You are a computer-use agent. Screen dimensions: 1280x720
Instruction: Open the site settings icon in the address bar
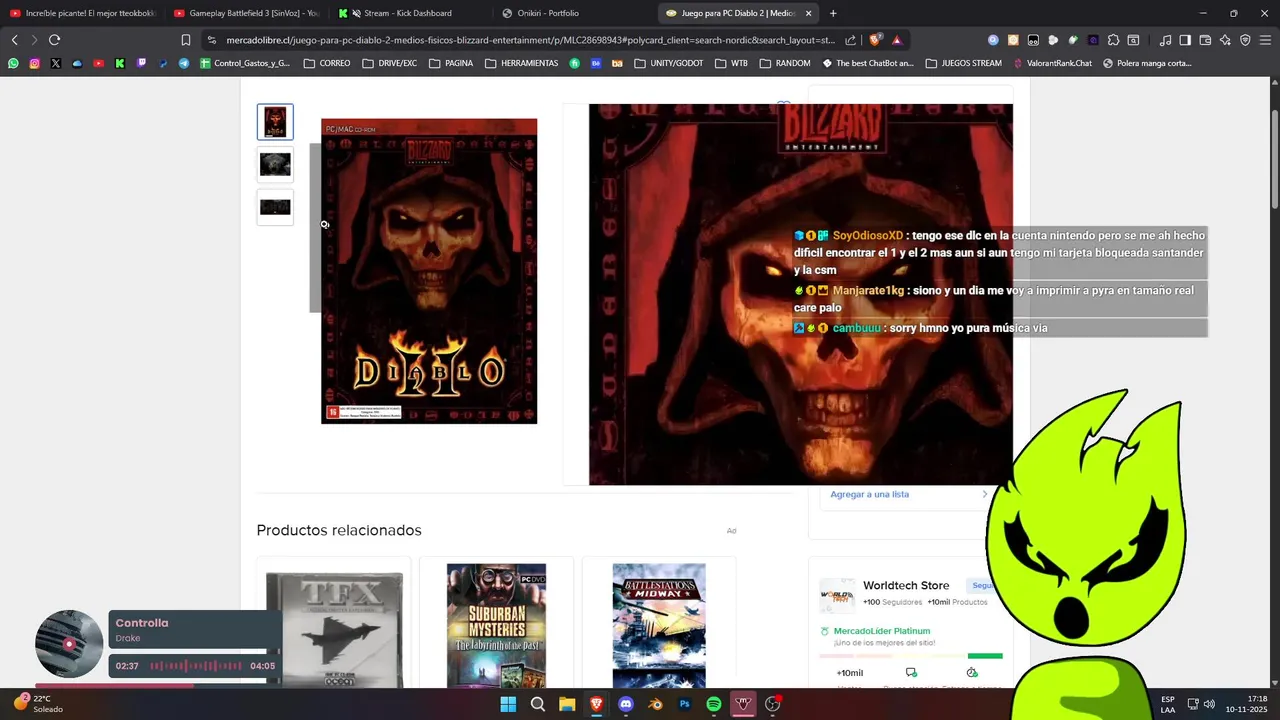(211, 40)
